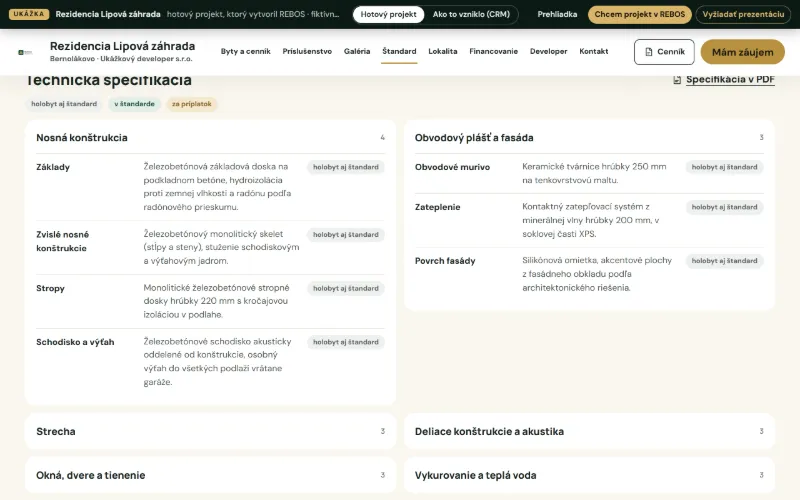Click the Základy row label

[x=53, y=167]
